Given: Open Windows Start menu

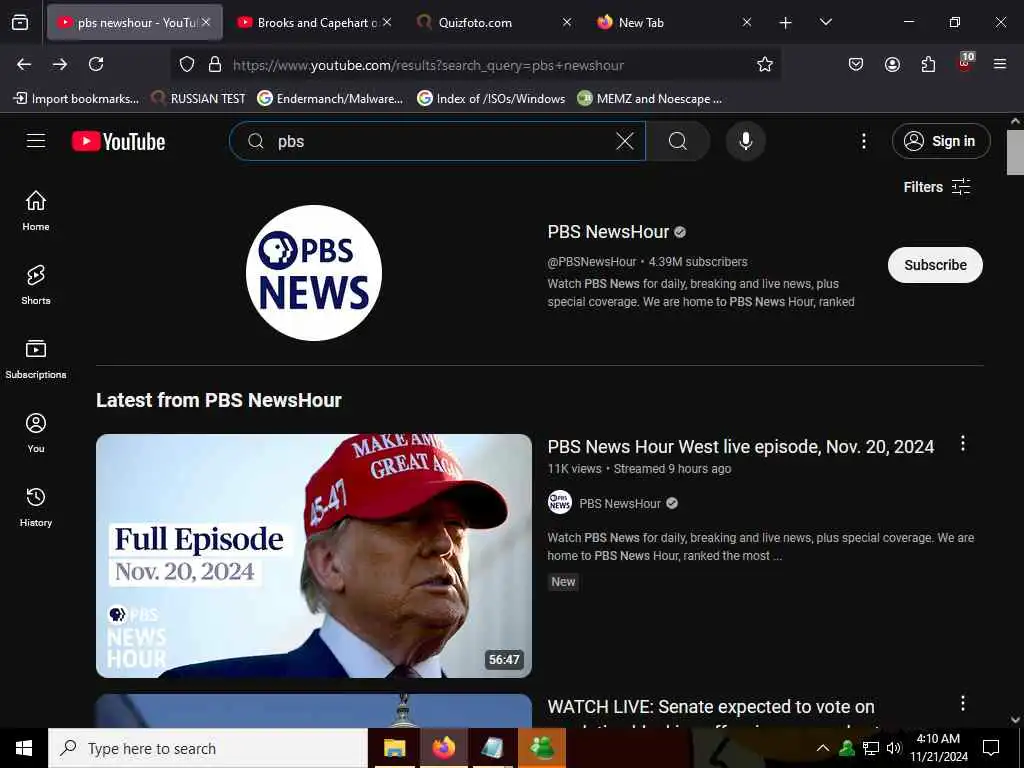Looking at the screenshot, I should pyautogui.click(x=24, y=748).
